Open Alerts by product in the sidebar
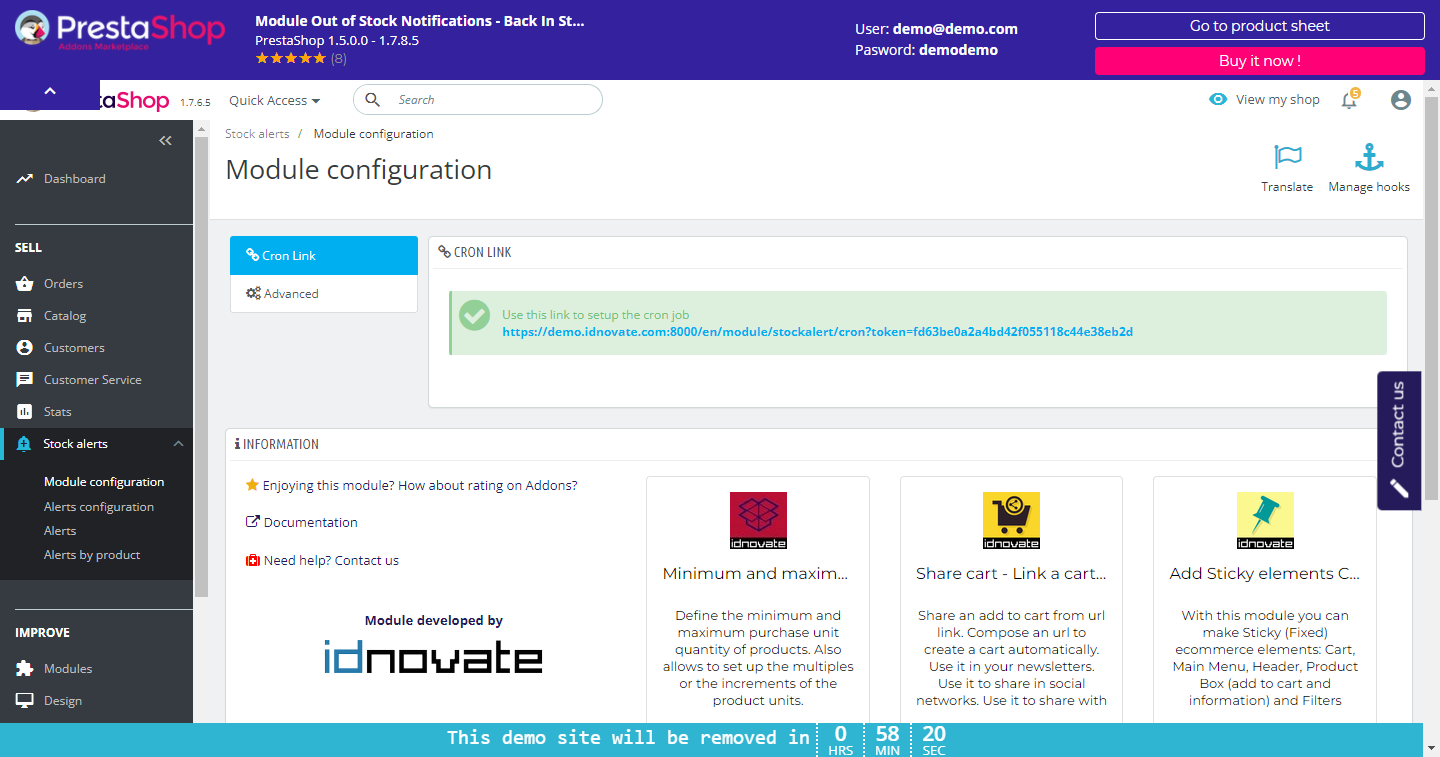 coord(92,555)
